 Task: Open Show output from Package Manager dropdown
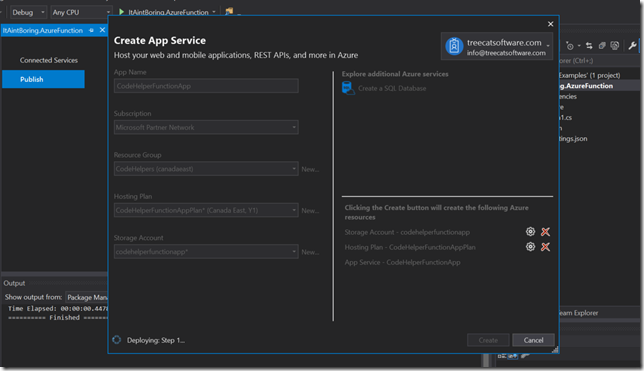point(87,297)
